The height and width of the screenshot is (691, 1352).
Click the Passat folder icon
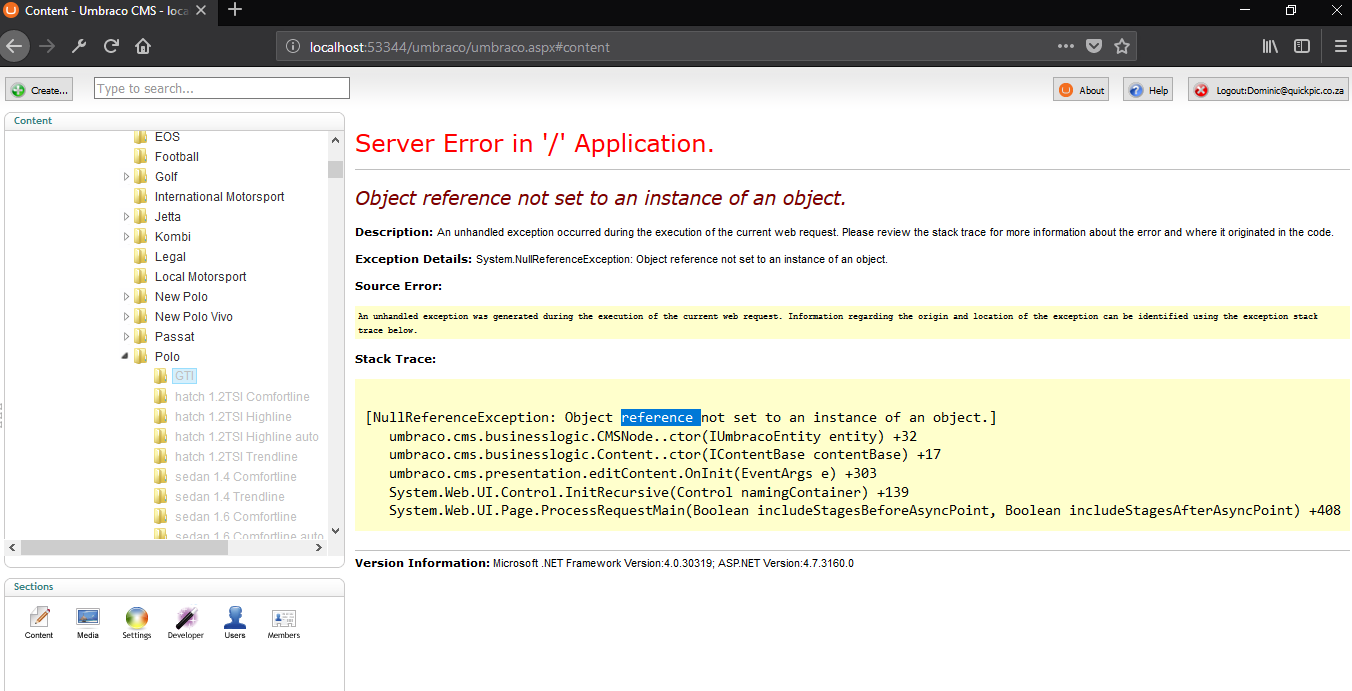click(x=141, y=336)
